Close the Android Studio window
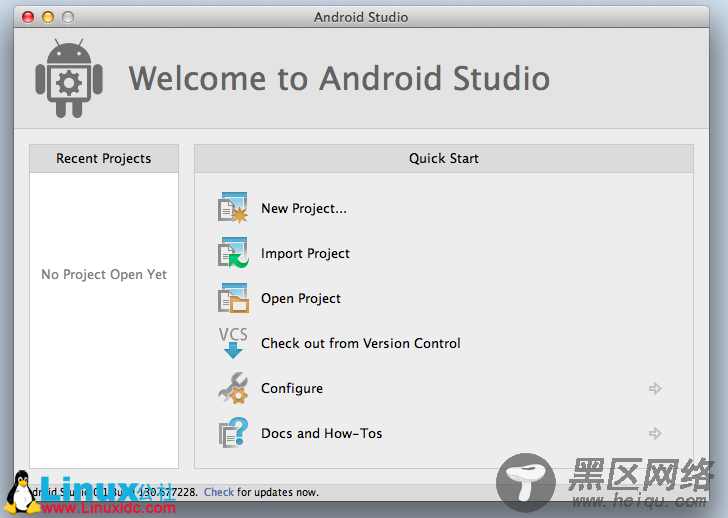Image resolution: width=728 pixels, height=518 pixels. tap(28, 17)
